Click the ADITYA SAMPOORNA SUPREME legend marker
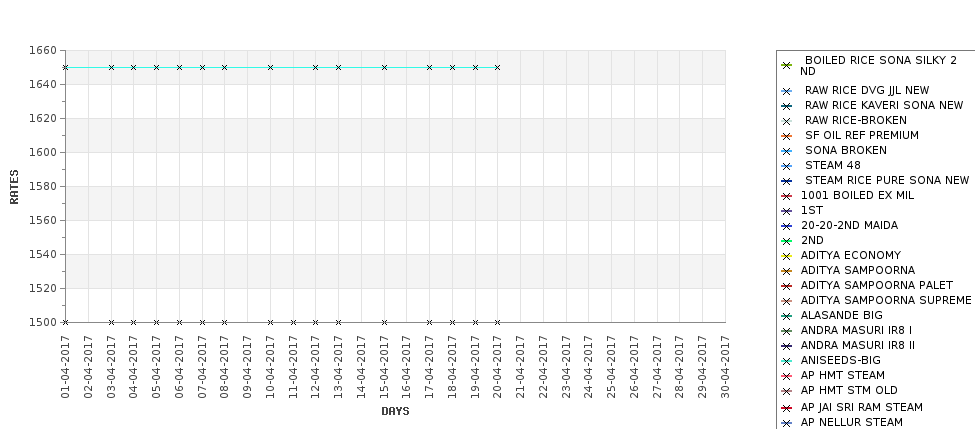This screenshot has width=975, height=429. point(787,301)
